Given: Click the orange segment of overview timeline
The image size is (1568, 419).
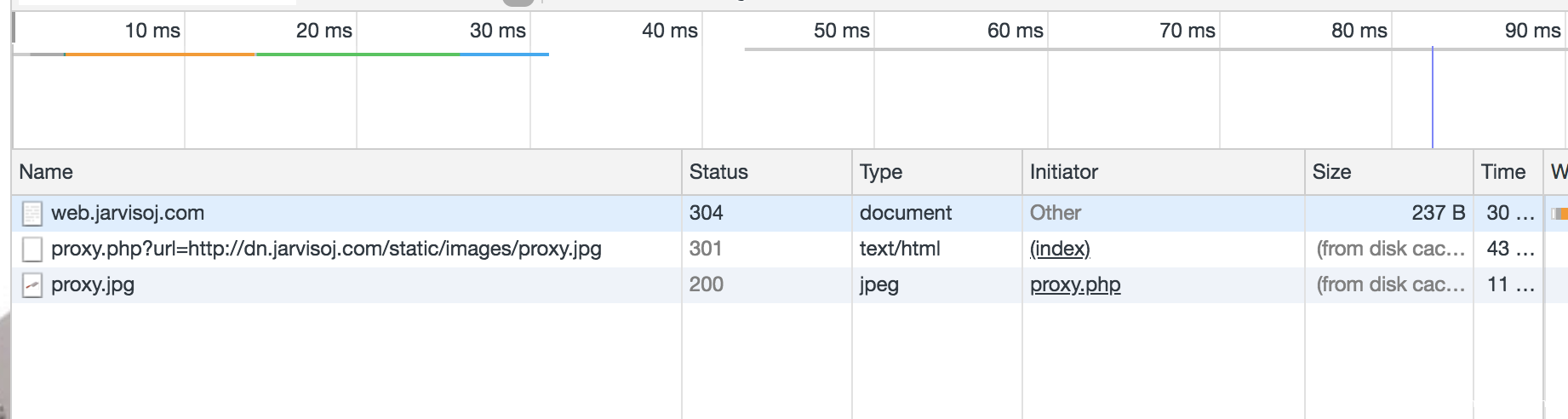Looking at the screenshot, I should coord(160,55).
